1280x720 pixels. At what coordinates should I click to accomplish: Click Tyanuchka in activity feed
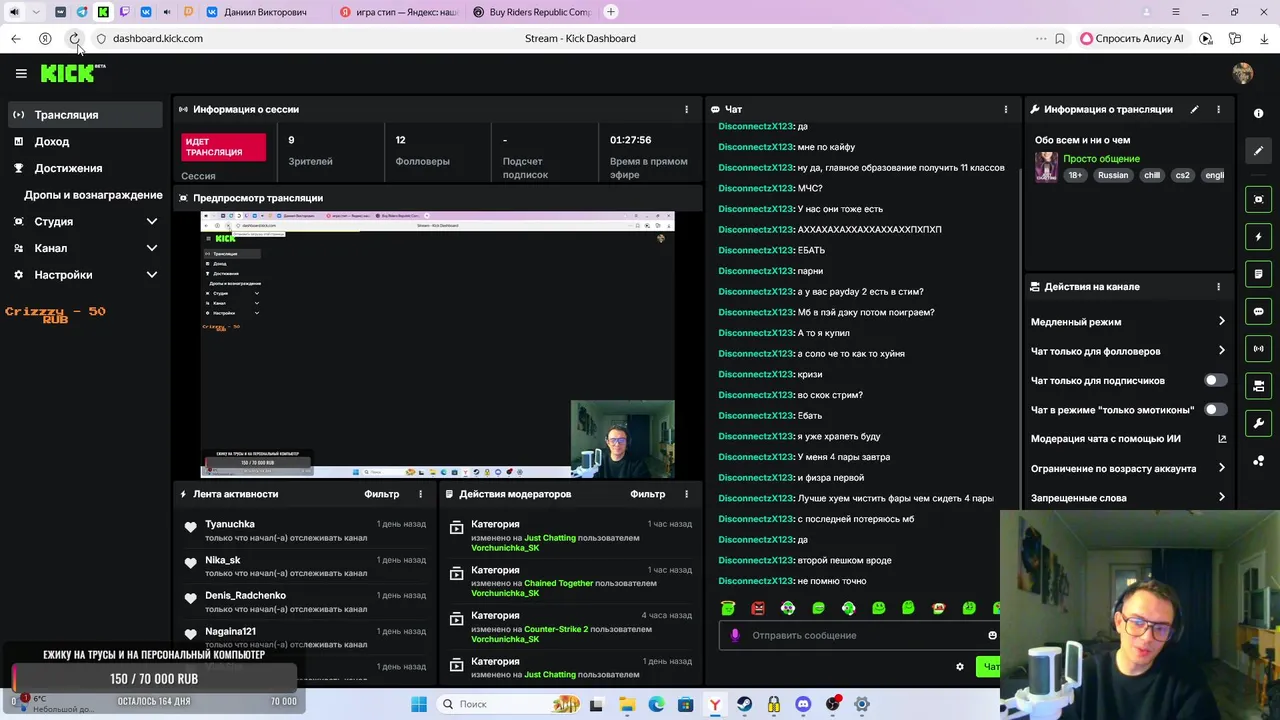[230, 524]
